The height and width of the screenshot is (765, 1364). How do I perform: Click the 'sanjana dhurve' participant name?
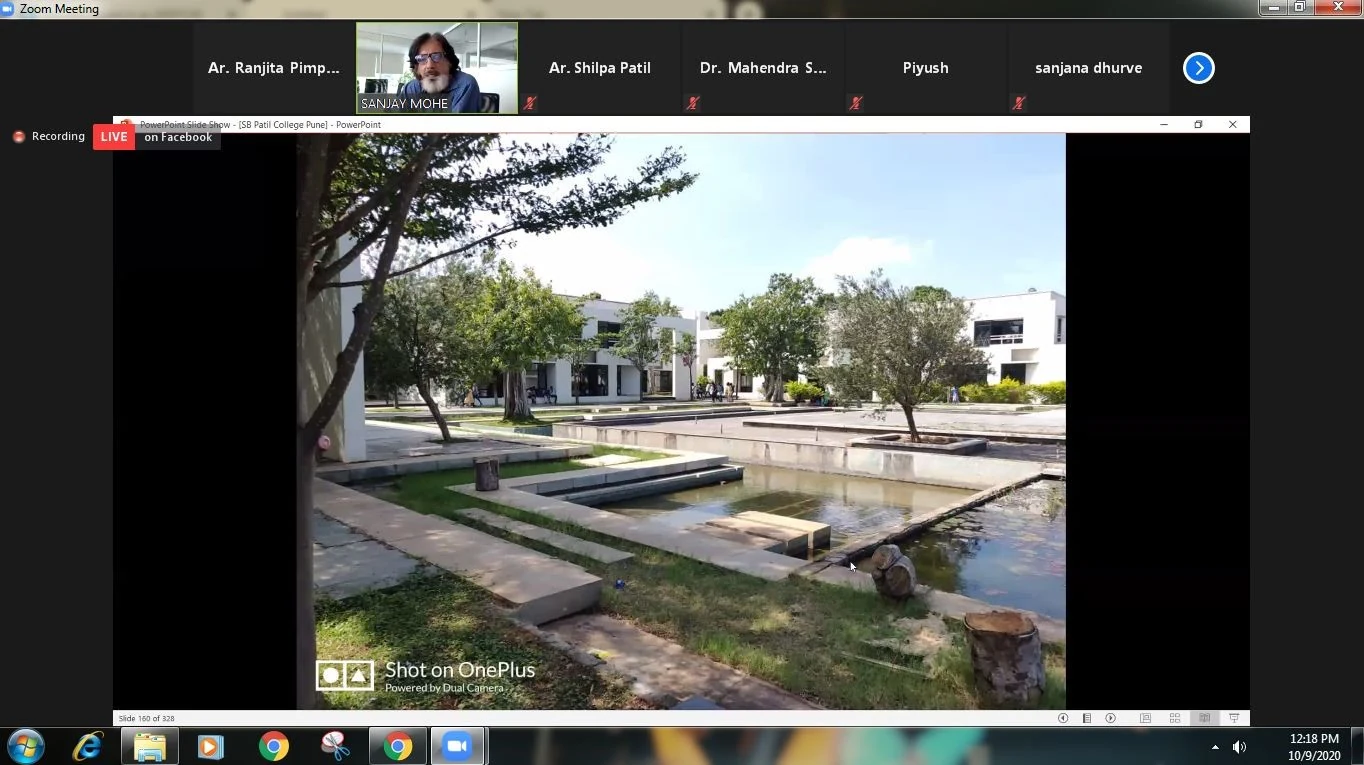[1088, 68]
